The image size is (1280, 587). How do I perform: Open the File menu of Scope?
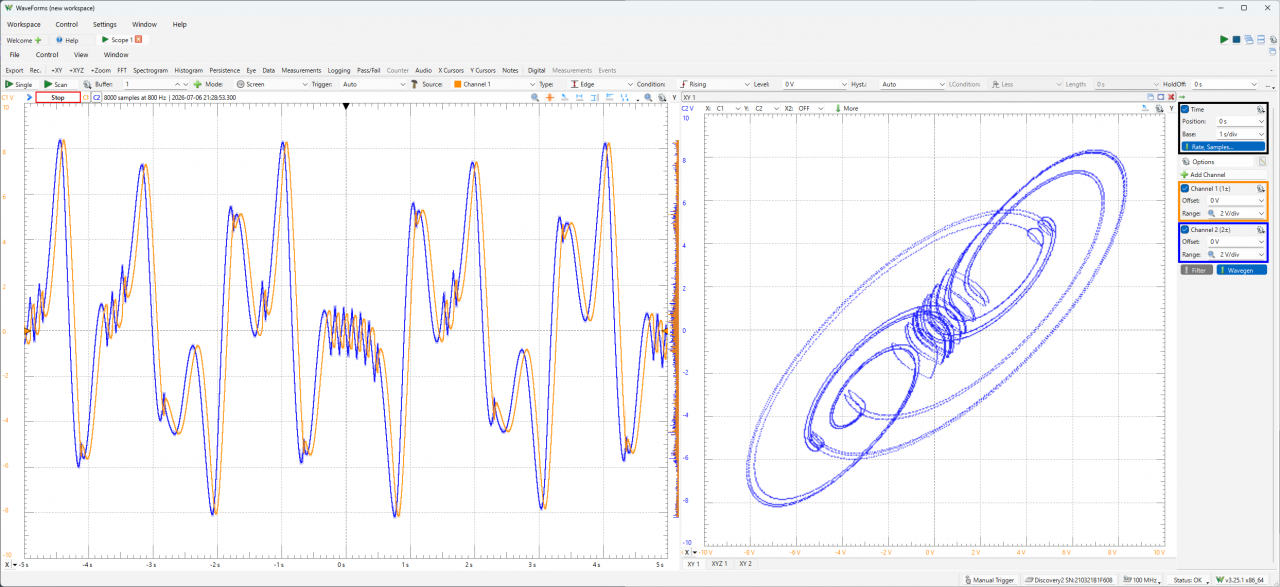pyautogui.click(x=14, y=55)
